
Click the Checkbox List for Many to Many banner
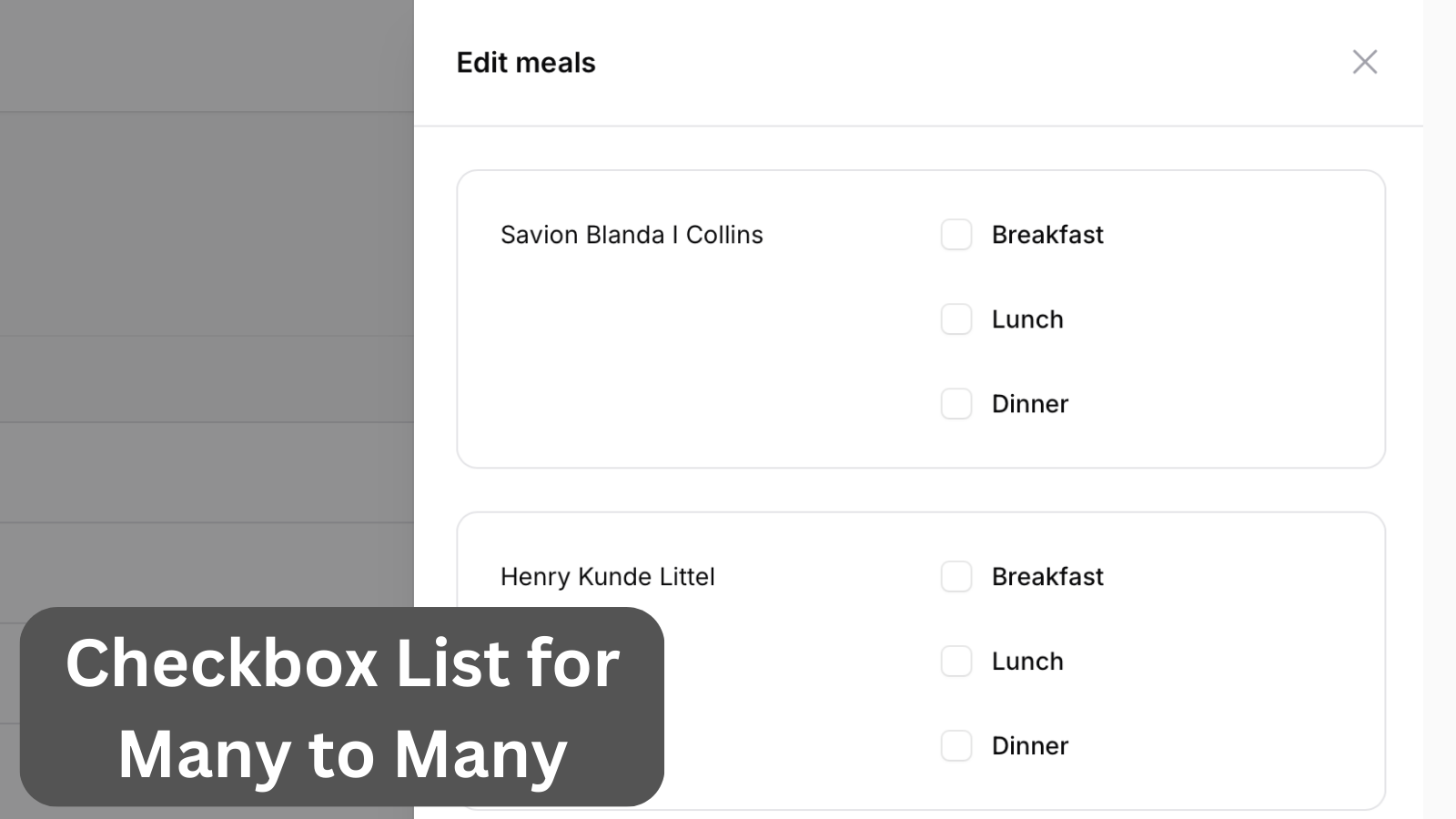coord(342,707)
